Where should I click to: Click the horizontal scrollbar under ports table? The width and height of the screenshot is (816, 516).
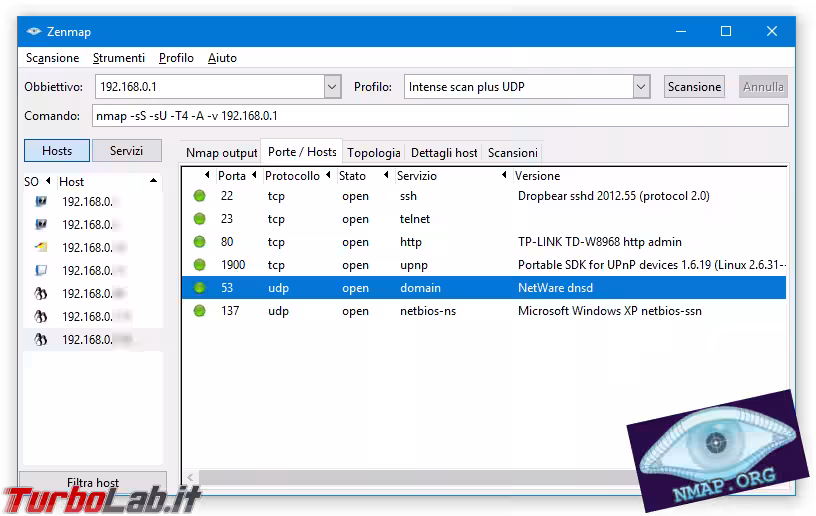(x=410, y=478)
